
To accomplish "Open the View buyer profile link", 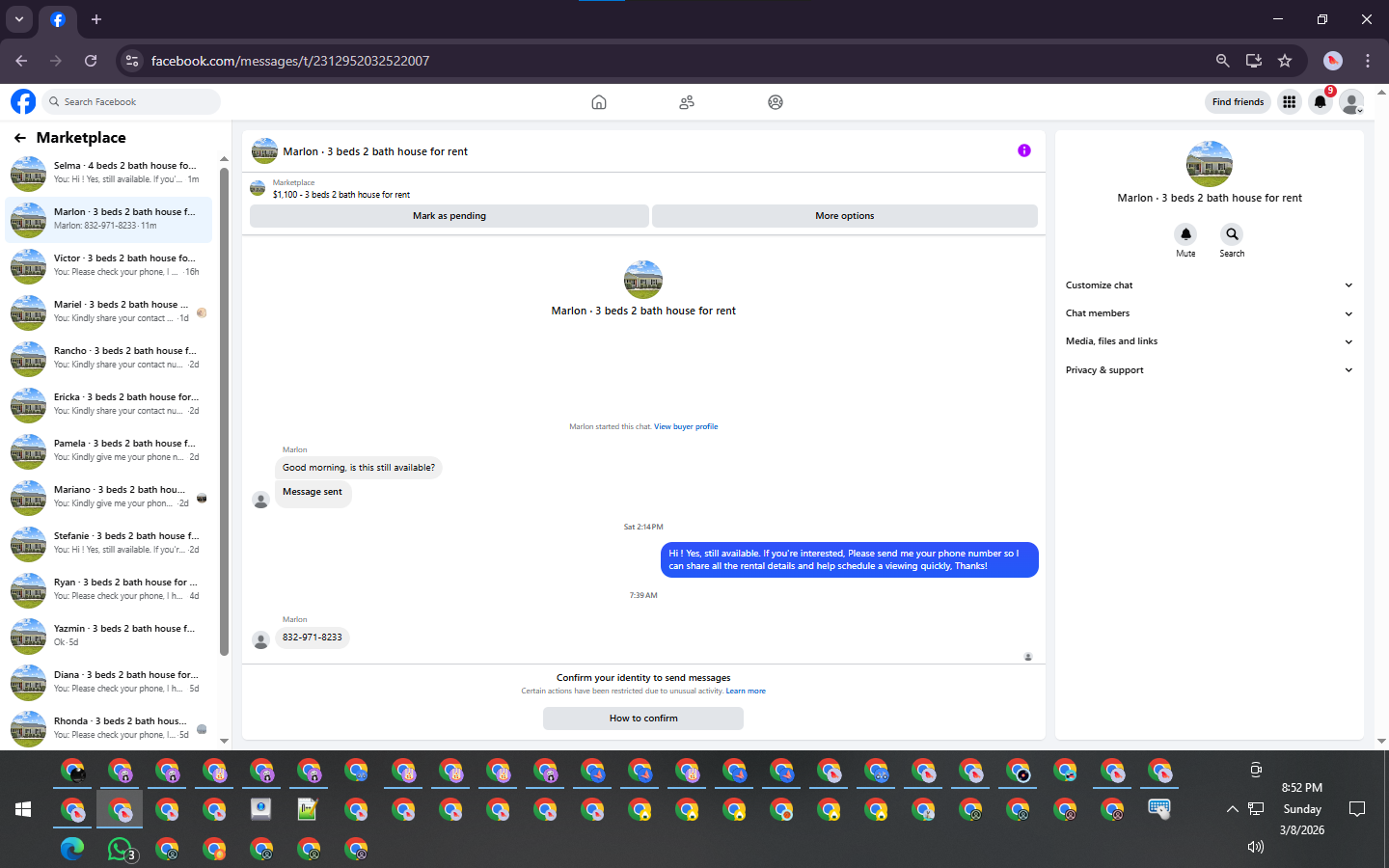I will click(686, 426).
